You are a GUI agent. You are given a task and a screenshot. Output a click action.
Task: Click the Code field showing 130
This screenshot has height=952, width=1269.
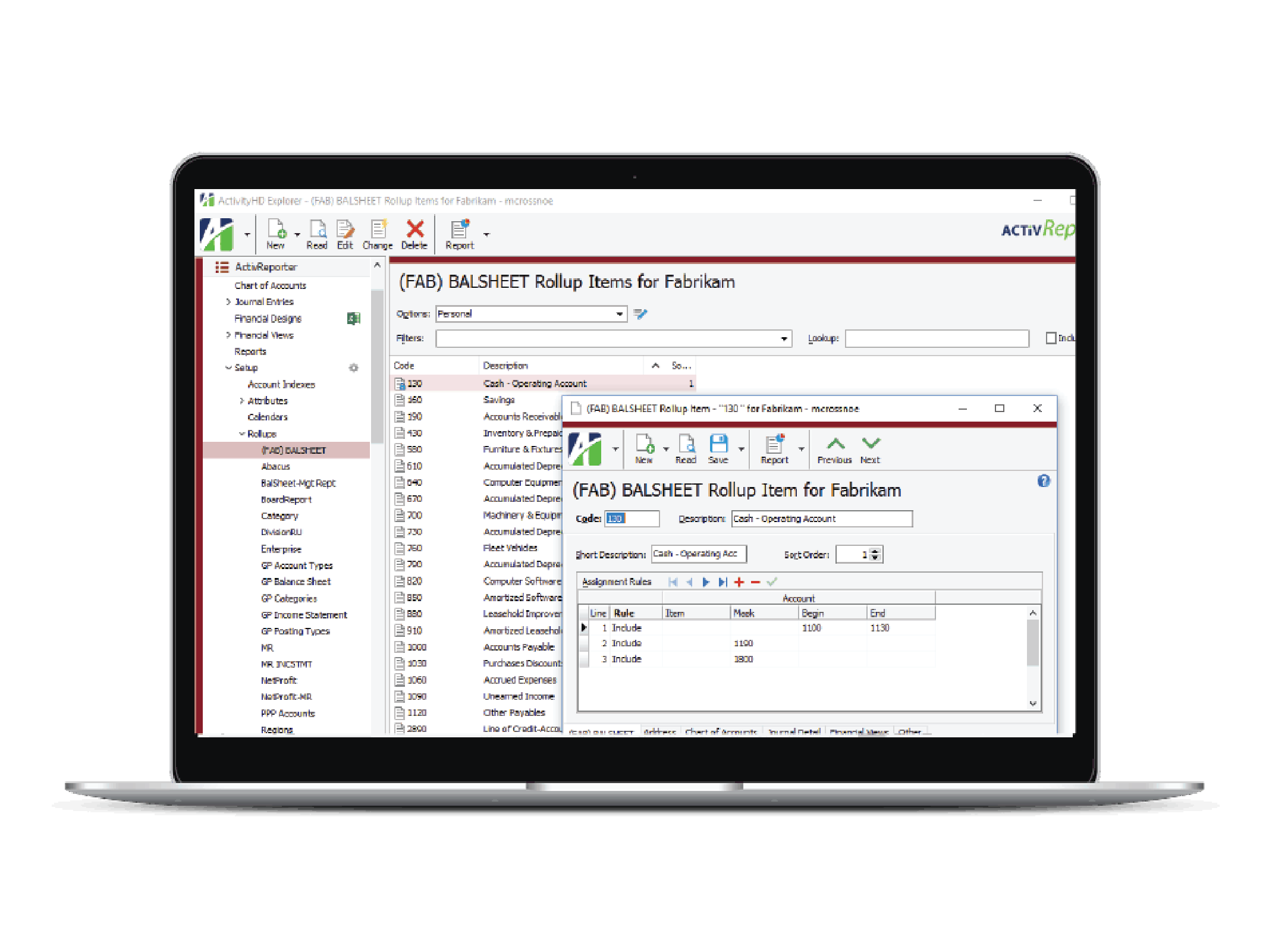coord(632,519)
